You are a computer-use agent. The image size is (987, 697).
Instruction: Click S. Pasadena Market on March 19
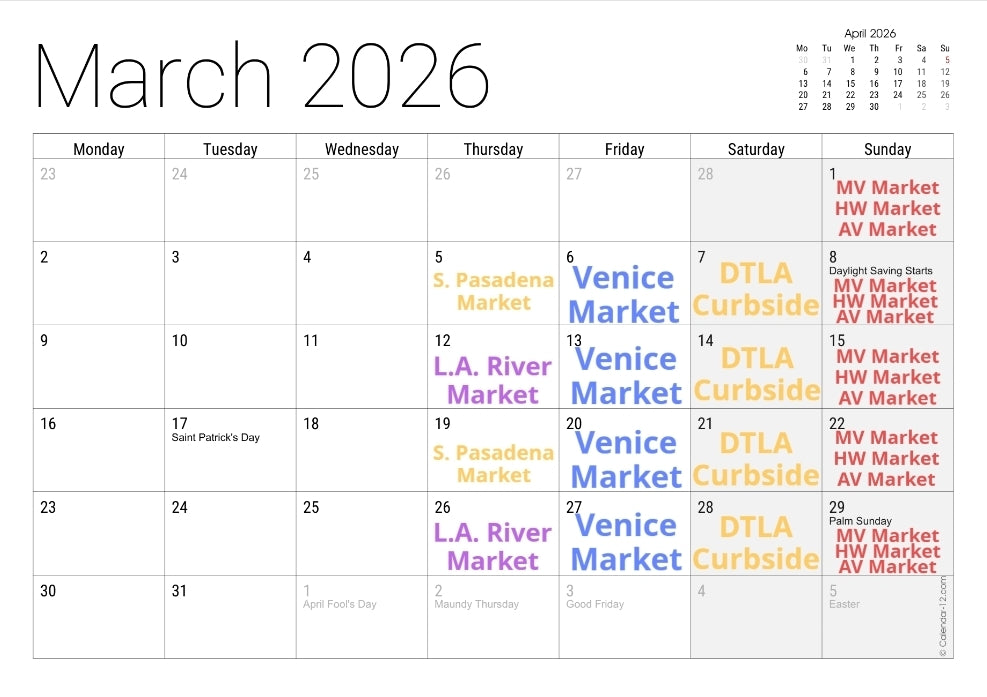point(493,464)
